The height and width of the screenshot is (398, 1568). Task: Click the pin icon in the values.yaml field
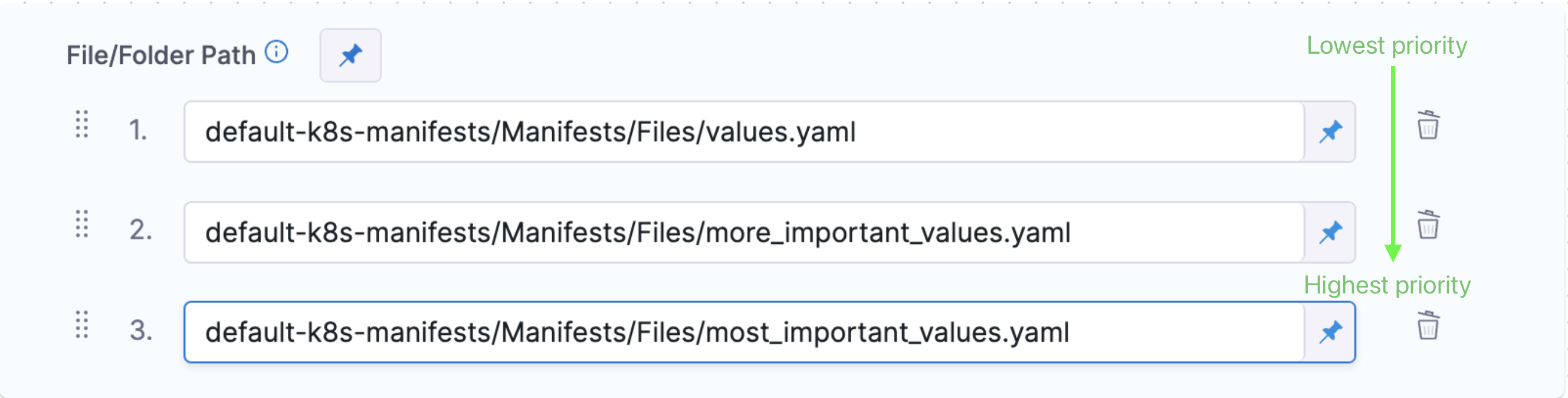click(1331, 132)
